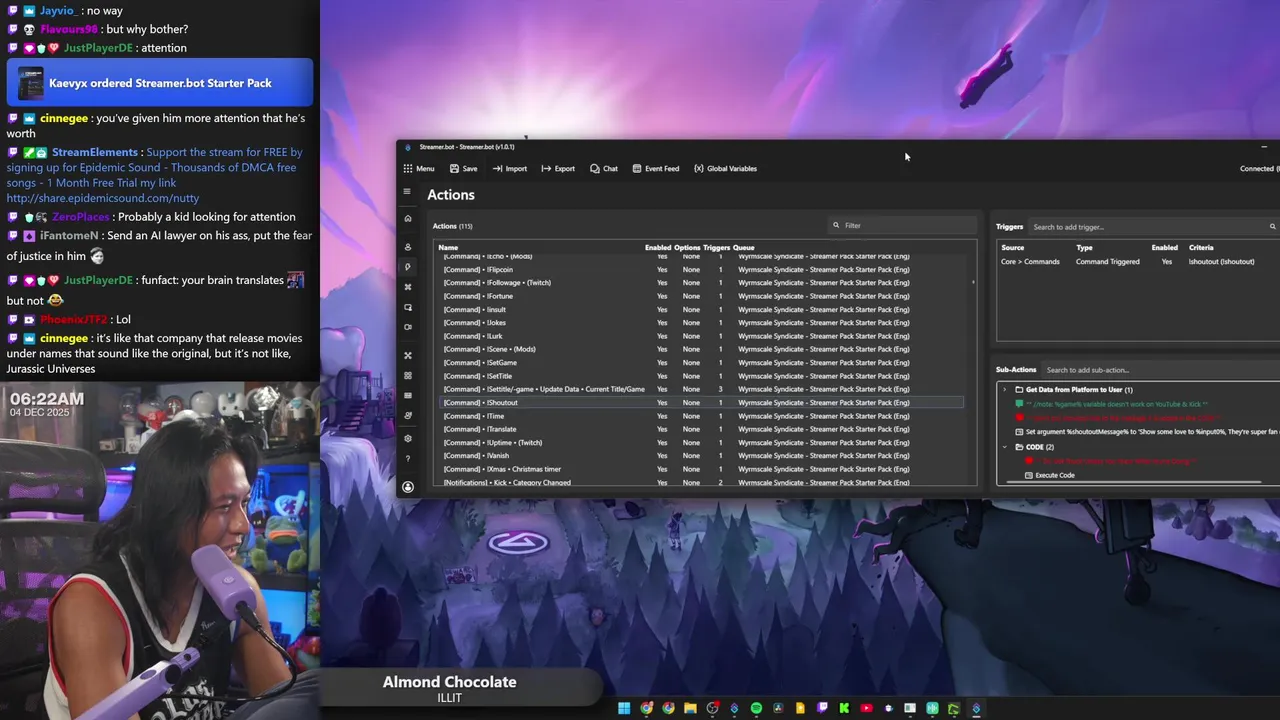Open the Windows Start button on taskbar
This screenshot has height=720, width=1280.
[x=624, y=709]
